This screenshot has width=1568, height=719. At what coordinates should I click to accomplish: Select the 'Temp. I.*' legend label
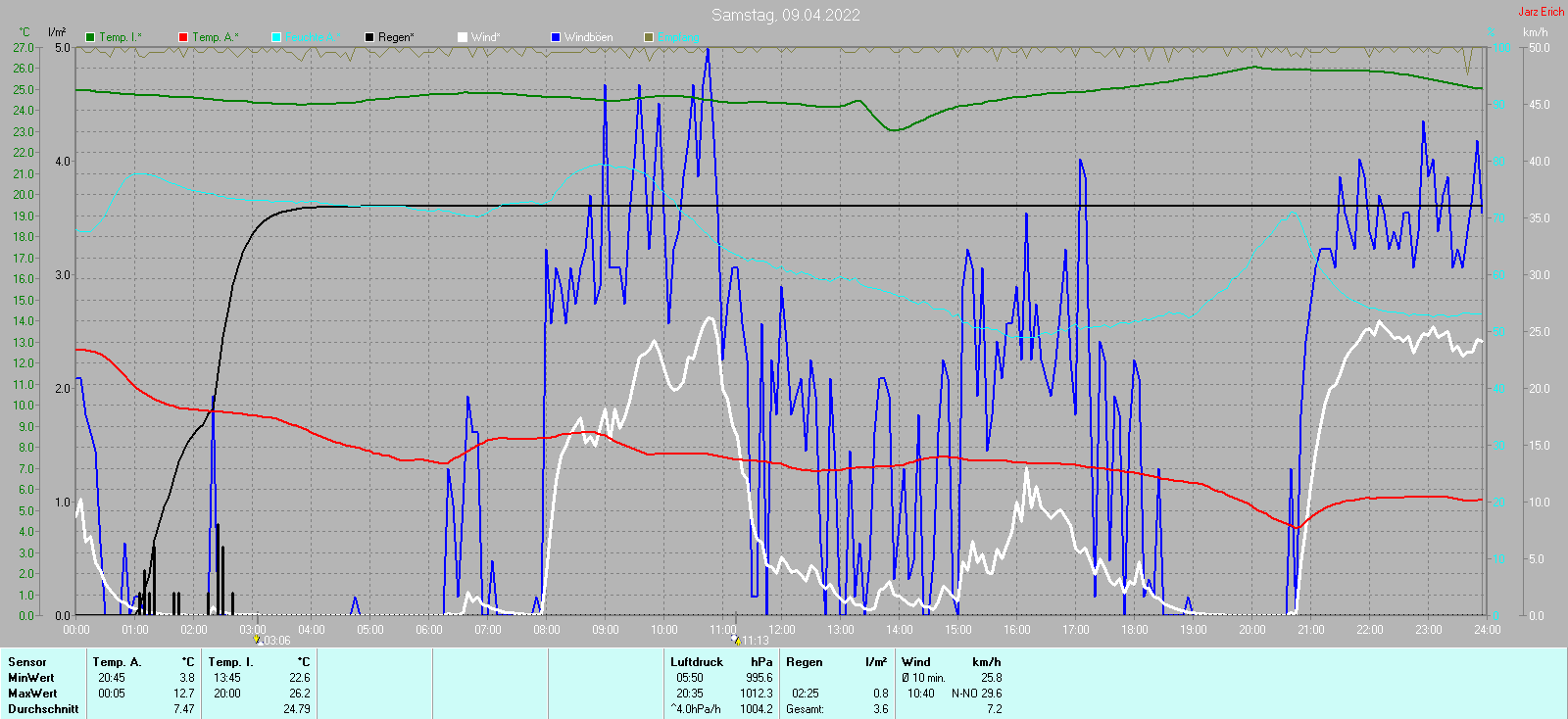121,37
